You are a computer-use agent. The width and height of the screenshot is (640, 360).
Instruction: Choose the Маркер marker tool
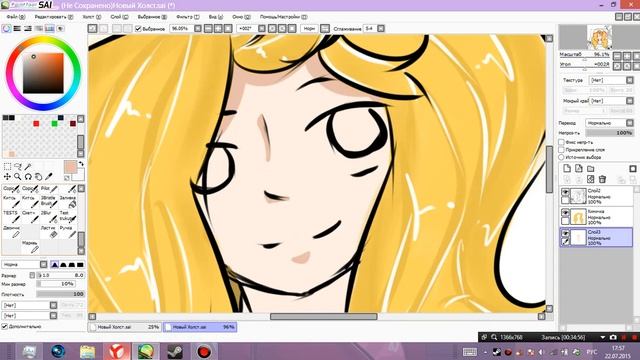(x=30, y=247)
